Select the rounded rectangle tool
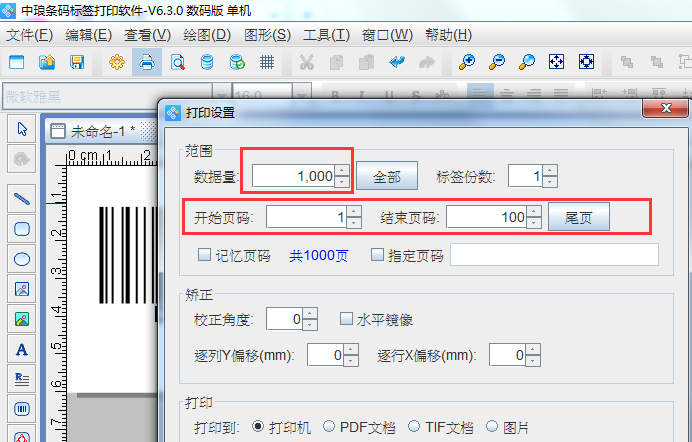This screenshot has width=692, height=442. tap(22, 228)
